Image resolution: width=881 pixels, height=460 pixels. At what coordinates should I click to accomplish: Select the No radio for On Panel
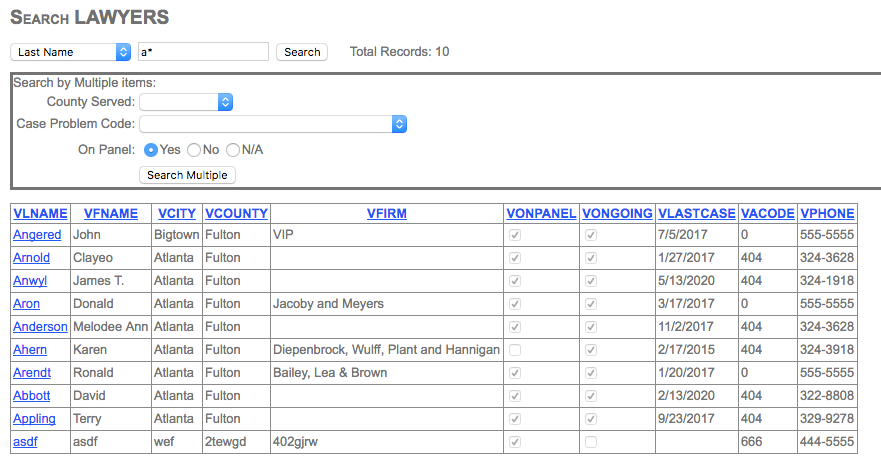point(194,150)
